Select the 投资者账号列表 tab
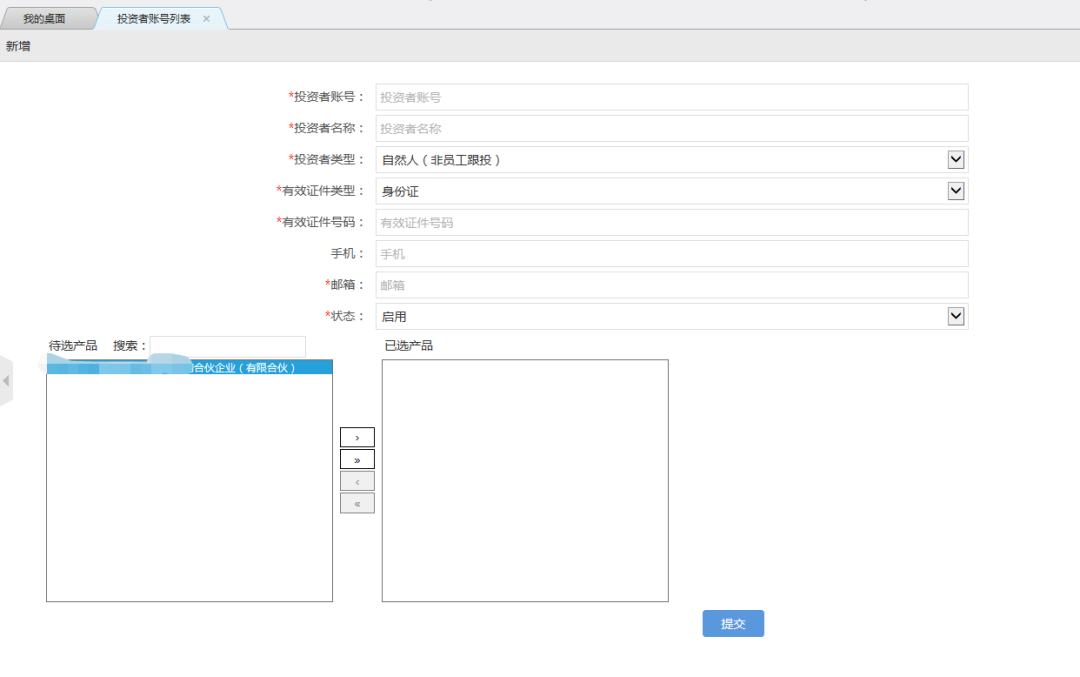The image size is (1080, 677). click(x=154, y=19)
